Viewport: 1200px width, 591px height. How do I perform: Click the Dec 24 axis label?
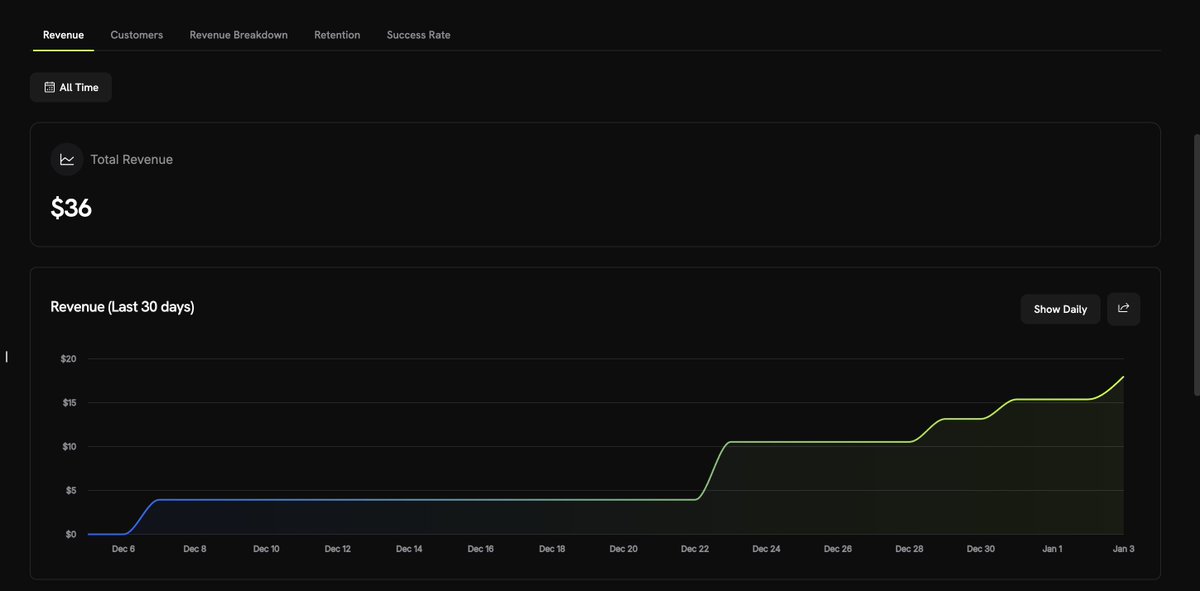(767, 549)
